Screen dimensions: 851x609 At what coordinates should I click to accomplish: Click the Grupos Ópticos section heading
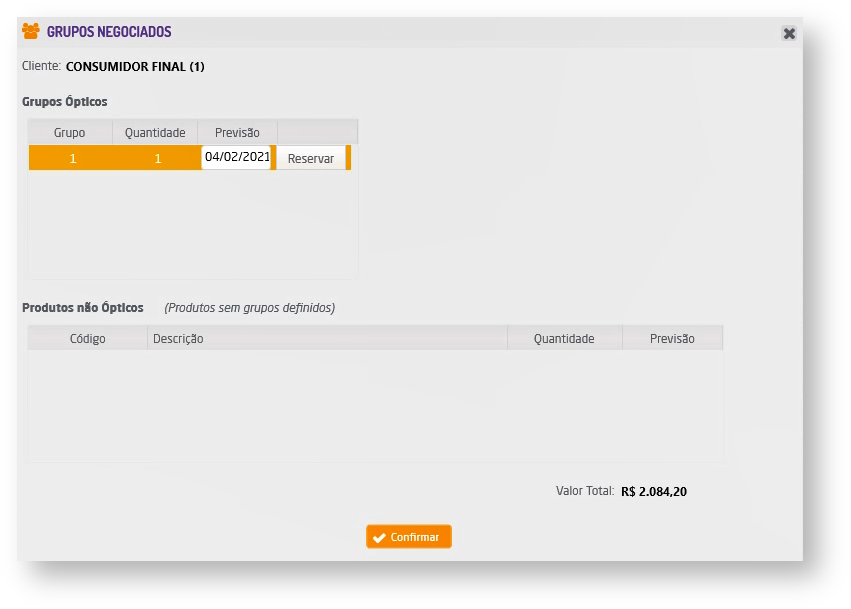[x=65, y=102]
